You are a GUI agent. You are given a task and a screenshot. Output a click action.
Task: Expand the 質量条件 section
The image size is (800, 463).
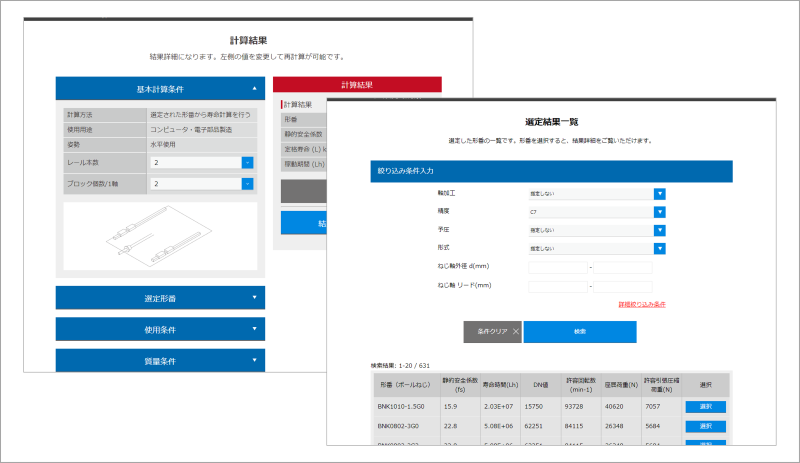point(160,359)
